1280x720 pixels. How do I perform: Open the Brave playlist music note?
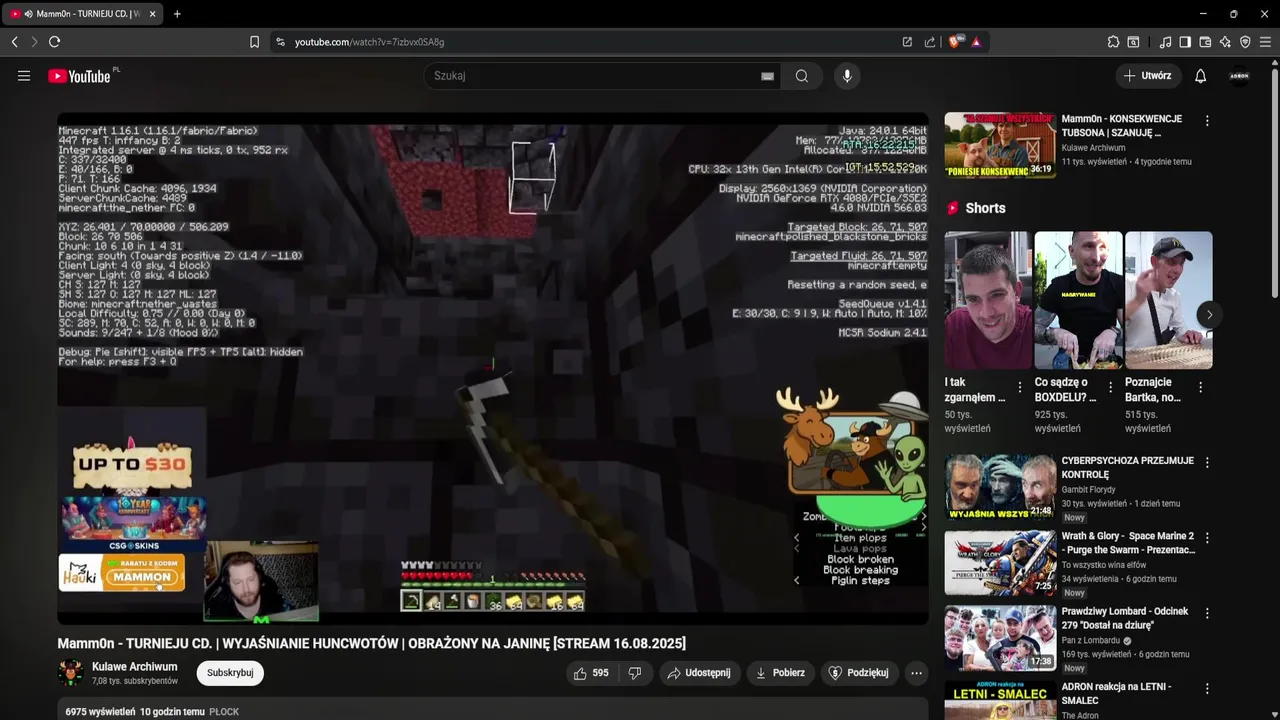click(x=1165, y=42)
